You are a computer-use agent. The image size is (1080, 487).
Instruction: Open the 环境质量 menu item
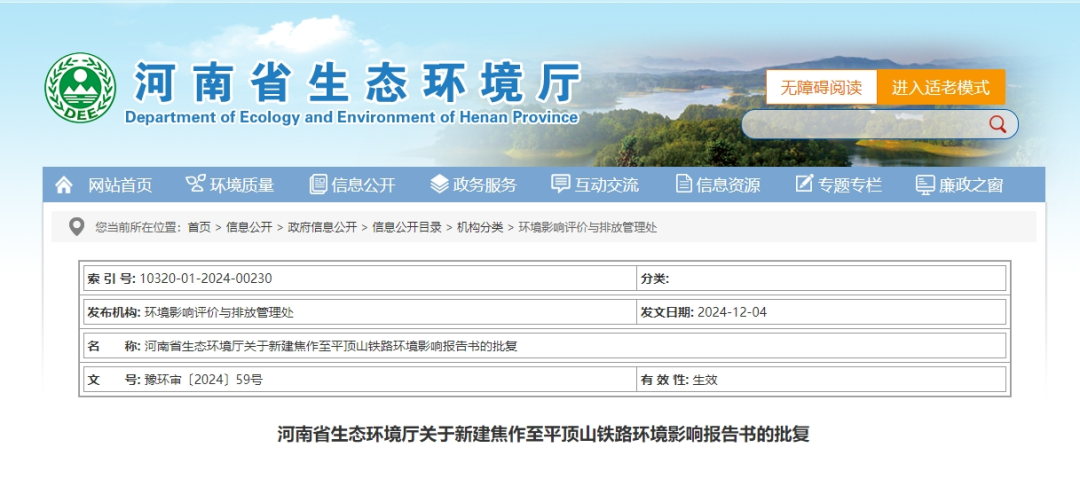[x=242, y=185]
